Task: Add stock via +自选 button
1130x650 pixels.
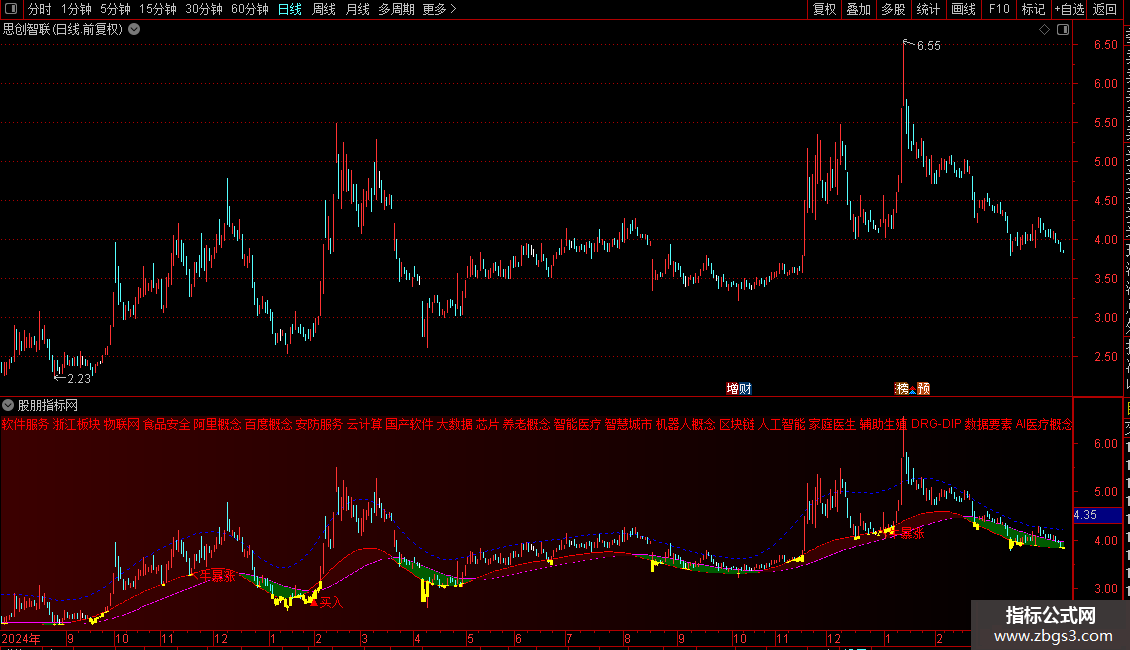Action: tap(1069, 9)
